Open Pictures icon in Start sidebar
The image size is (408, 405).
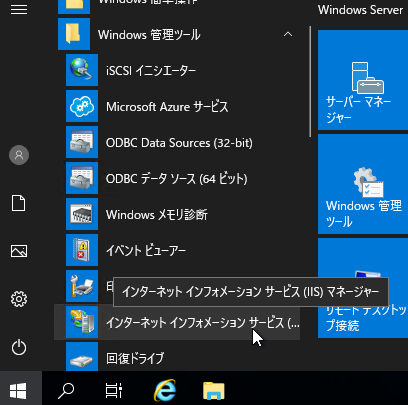19,251
